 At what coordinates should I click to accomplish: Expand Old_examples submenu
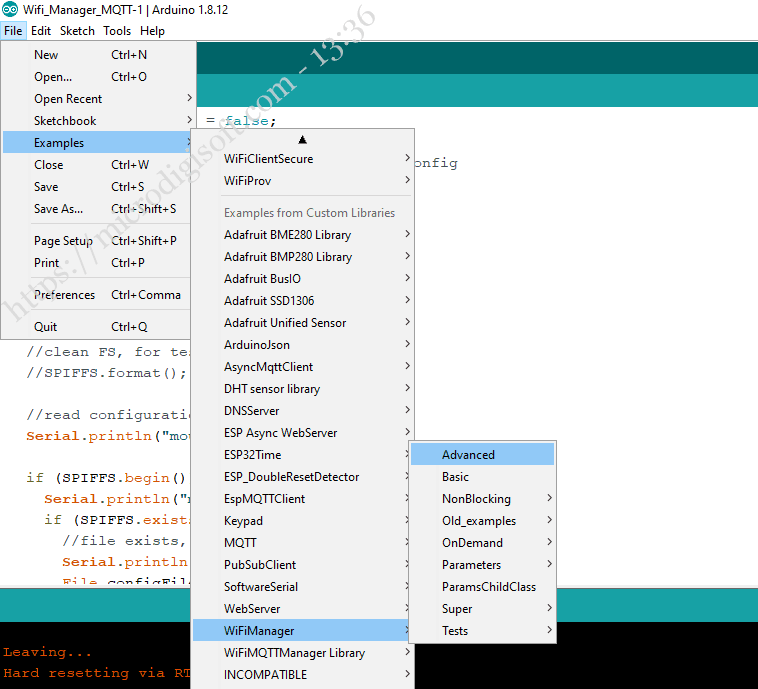click(x=482, y=521)
